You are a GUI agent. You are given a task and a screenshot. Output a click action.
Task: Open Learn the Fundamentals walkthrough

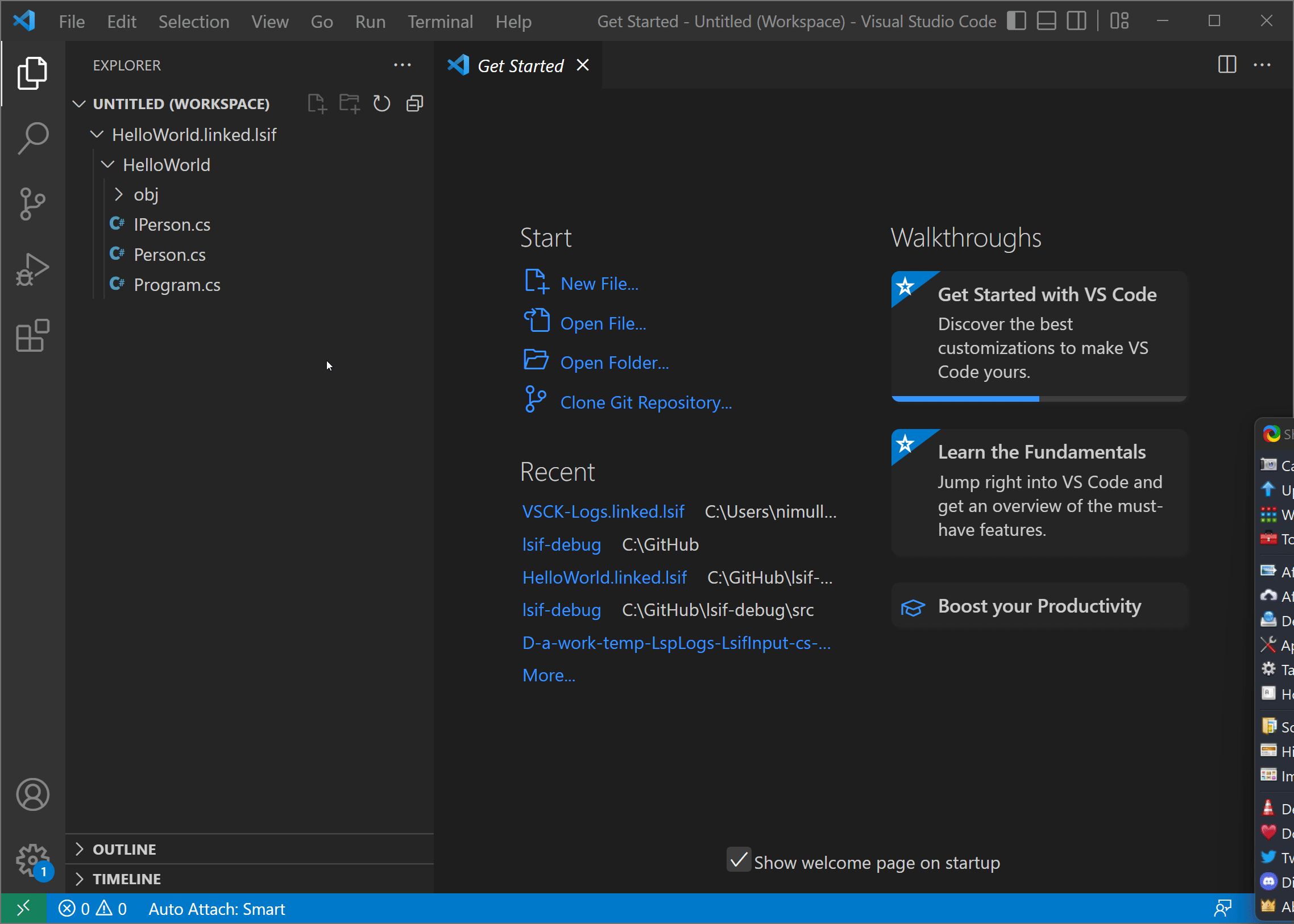coord(1039,493)
